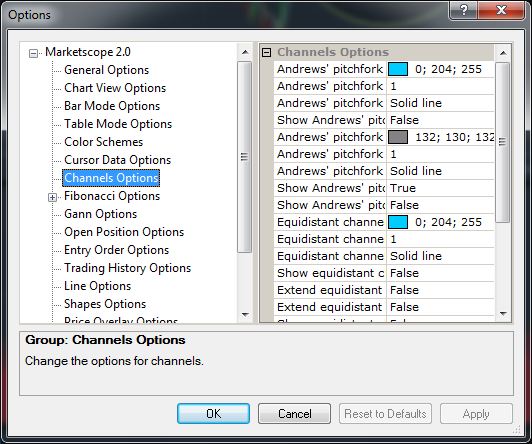The width and height of the screenshot is (532, 444).
Task: Open Open Position Options
Action: click(x=124, y=232)
